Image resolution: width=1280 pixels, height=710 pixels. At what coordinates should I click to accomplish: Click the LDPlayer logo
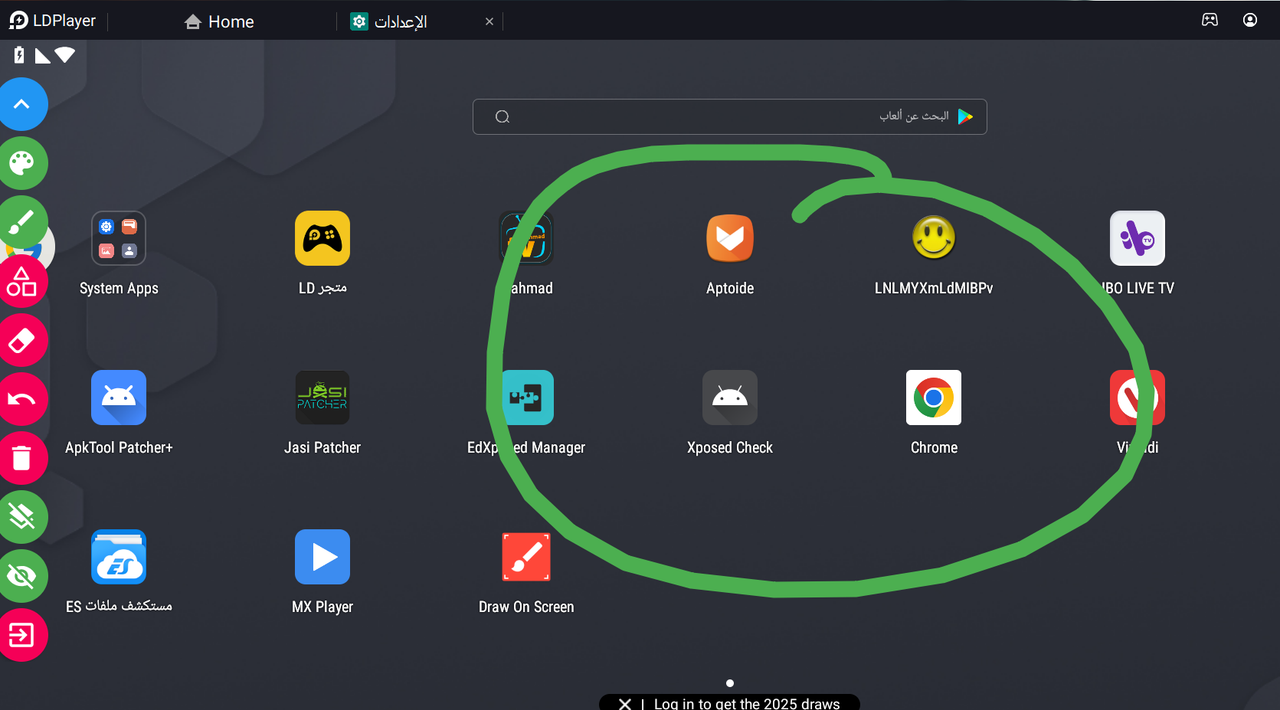[x=52, y=20]
